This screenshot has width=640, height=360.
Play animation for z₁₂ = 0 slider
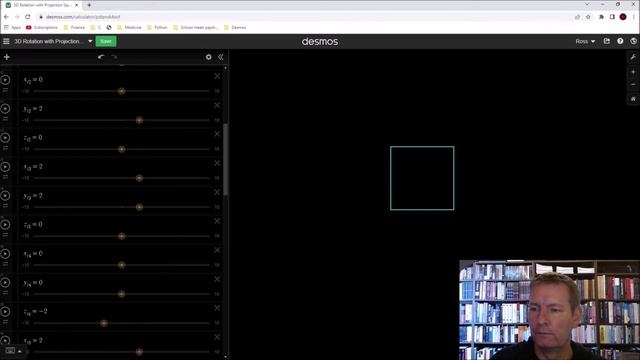tap(5, 138)
